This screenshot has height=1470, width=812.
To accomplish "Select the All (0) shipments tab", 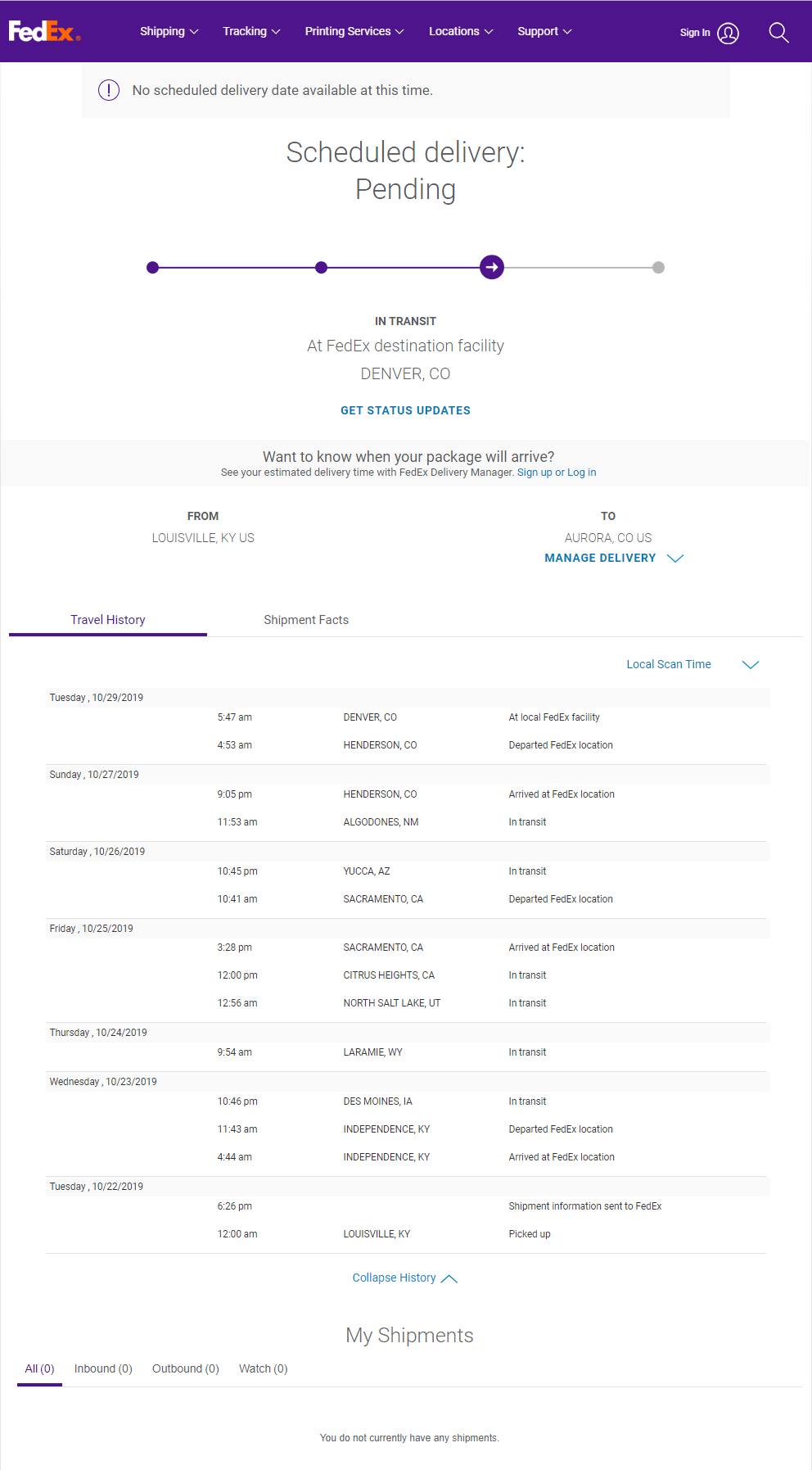I will [x=39, y=1368].
